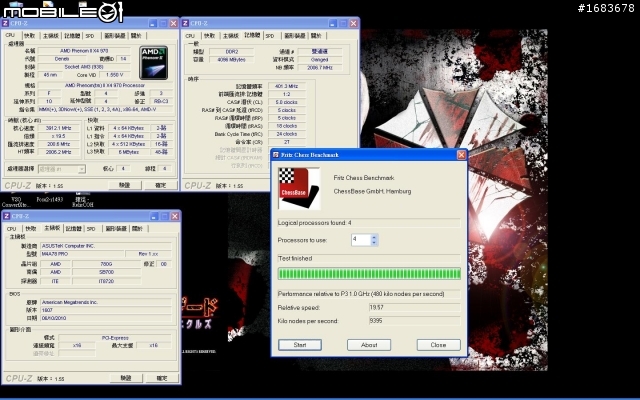Click the Fritz Chess Benchmark title bar icon

[276, 155]
